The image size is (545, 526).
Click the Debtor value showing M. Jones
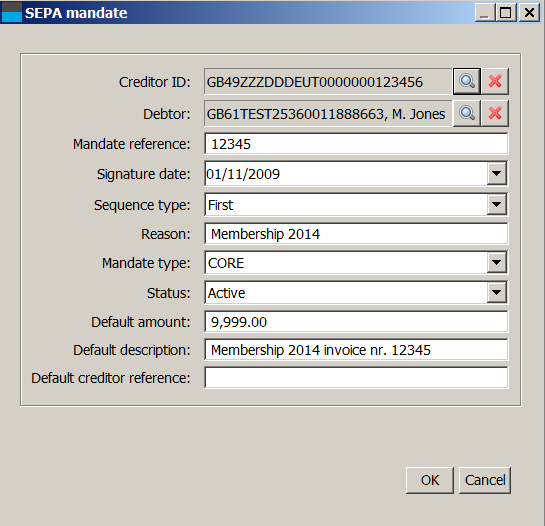[328, 114]
